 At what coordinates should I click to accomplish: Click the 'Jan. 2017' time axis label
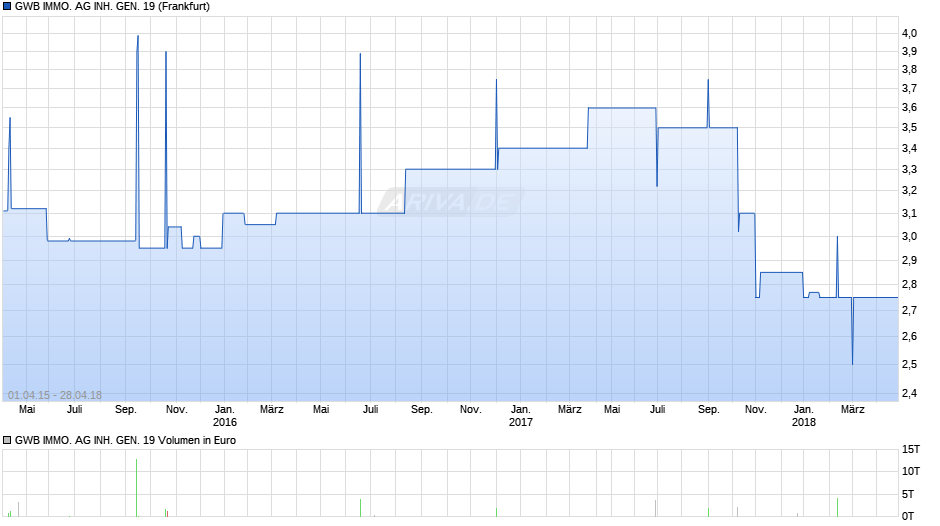[x=520, y=416]
